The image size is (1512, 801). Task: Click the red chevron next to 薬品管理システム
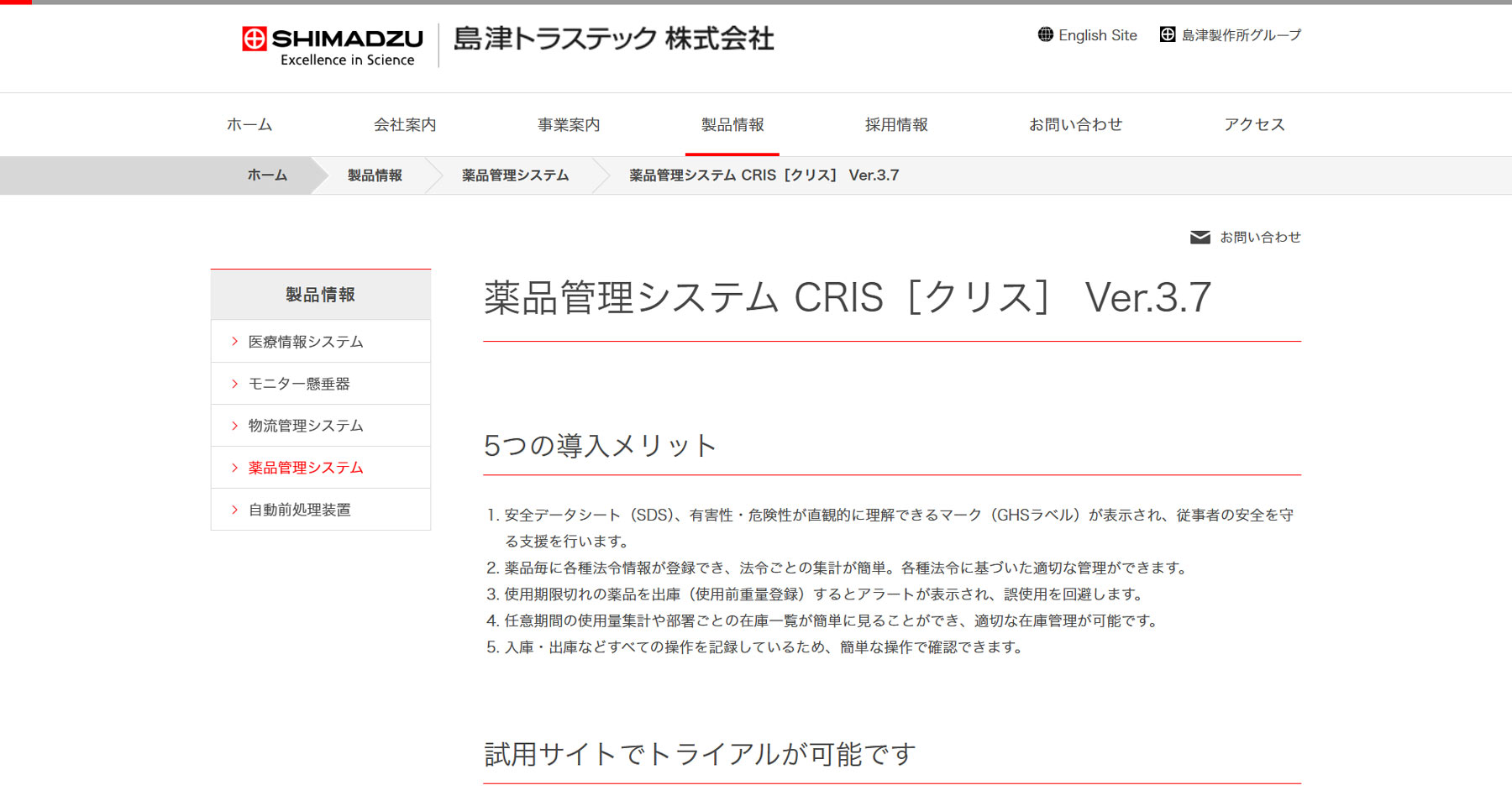(x=234, y=468)
